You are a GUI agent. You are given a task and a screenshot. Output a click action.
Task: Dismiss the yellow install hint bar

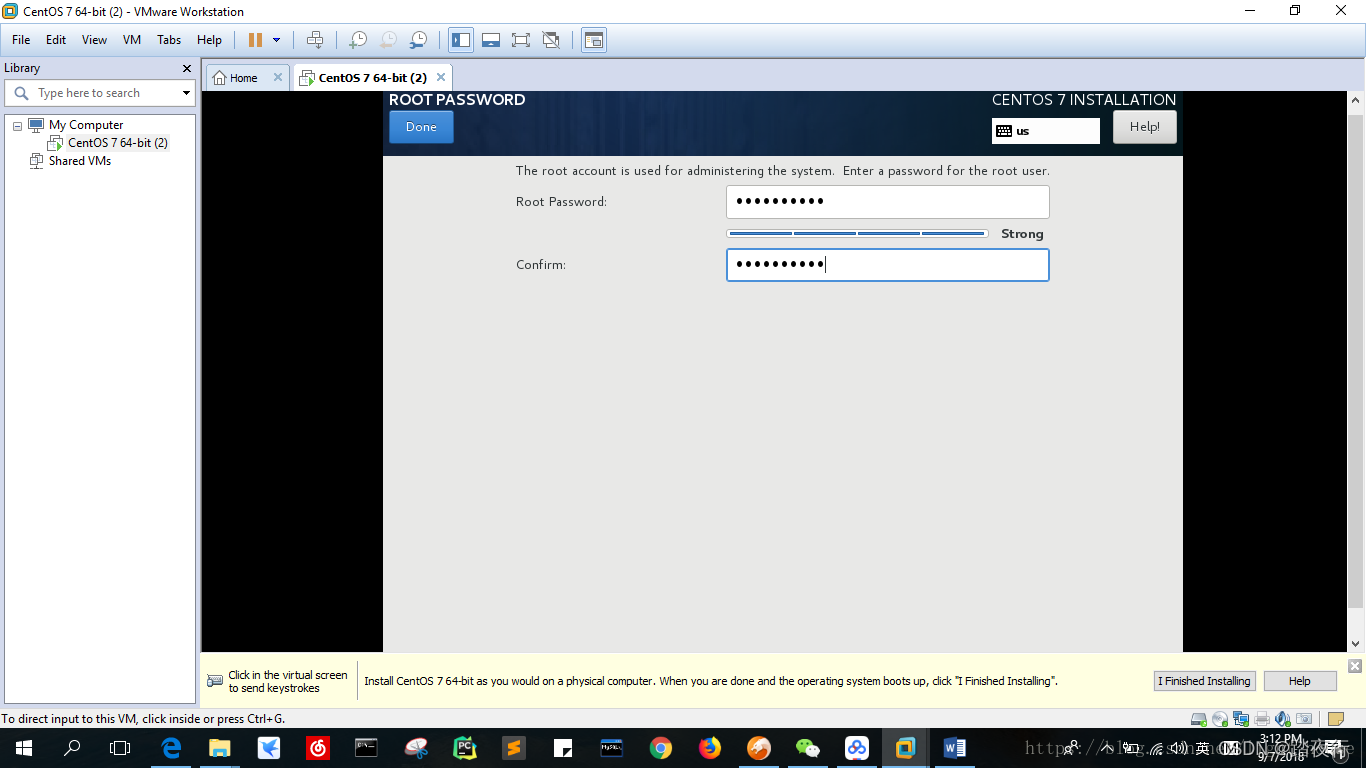point(1355,666)
